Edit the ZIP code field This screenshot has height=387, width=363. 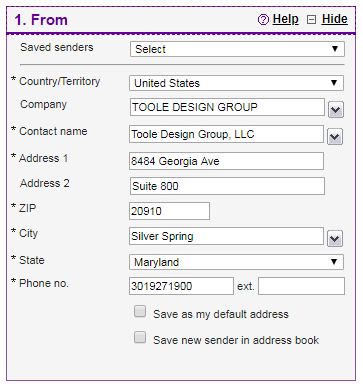point(169,211)
